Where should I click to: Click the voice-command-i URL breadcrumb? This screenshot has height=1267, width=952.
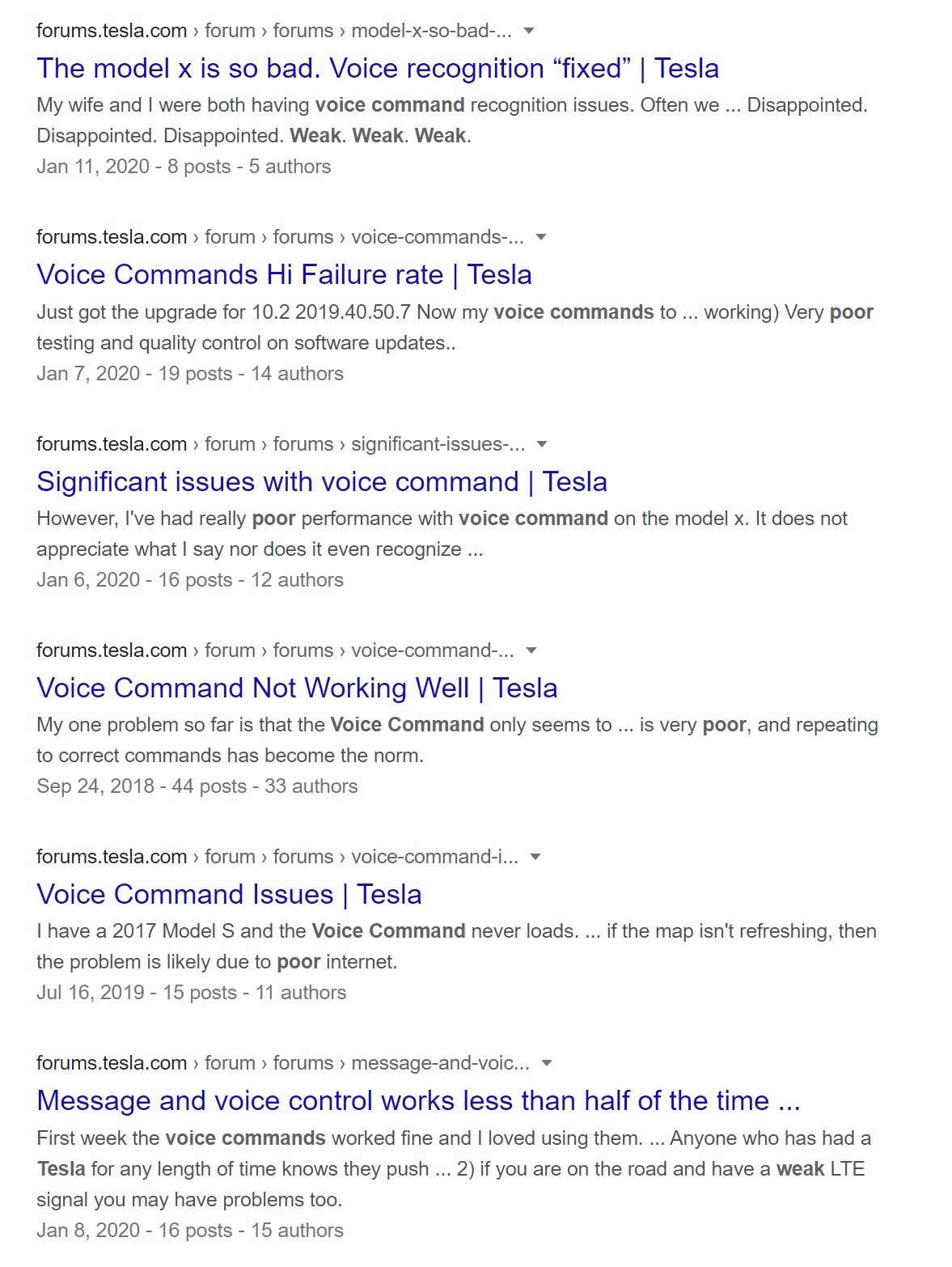[x=277, y=857]
